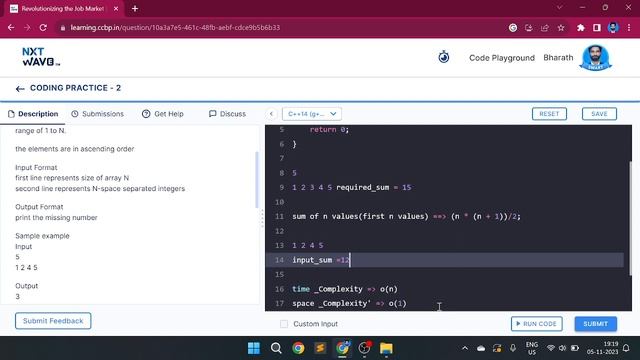The height and width of the screenshot is (360, 640).
Task: Open the C++14 language dropdown
Action: [312, 114]
